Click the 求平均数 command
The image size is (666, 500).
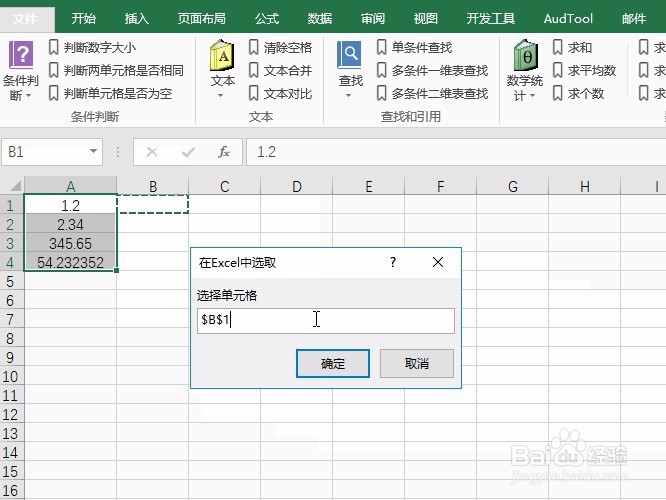point(584,70)
